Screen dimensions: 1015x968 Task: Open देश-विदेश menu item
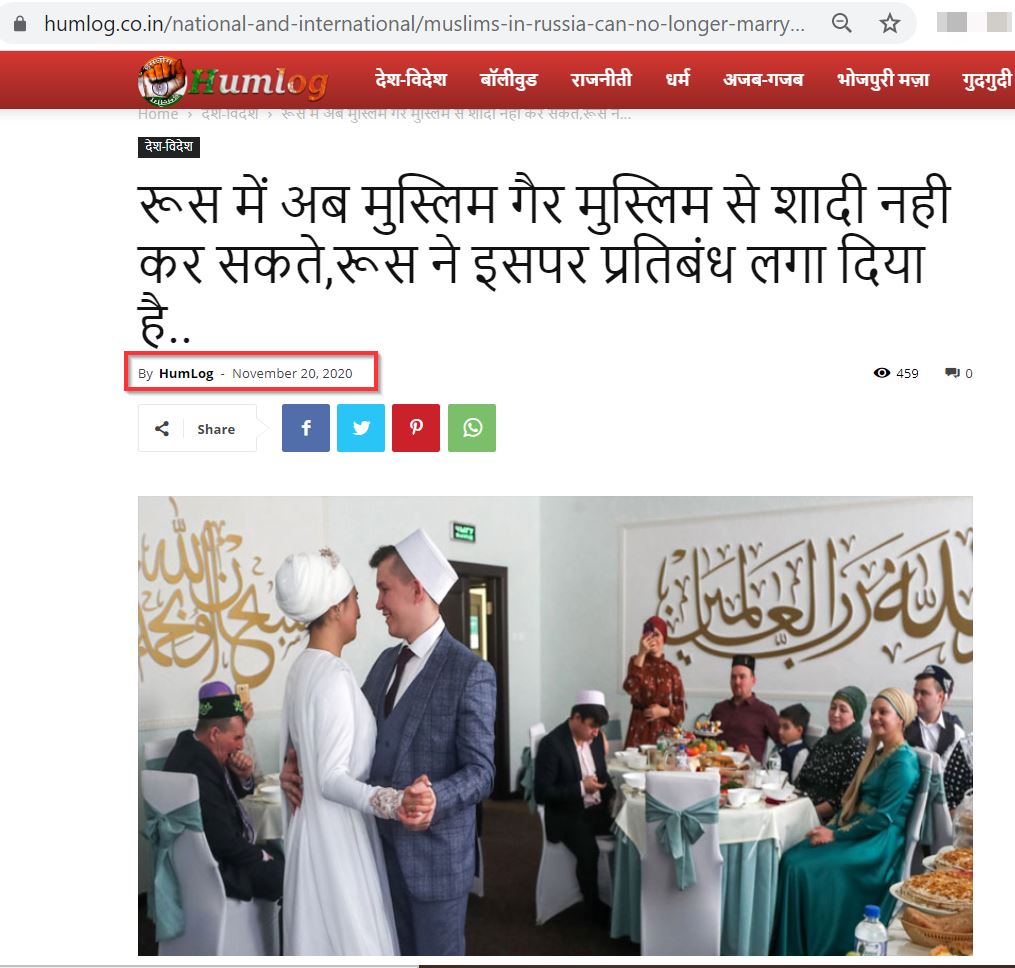411,80
